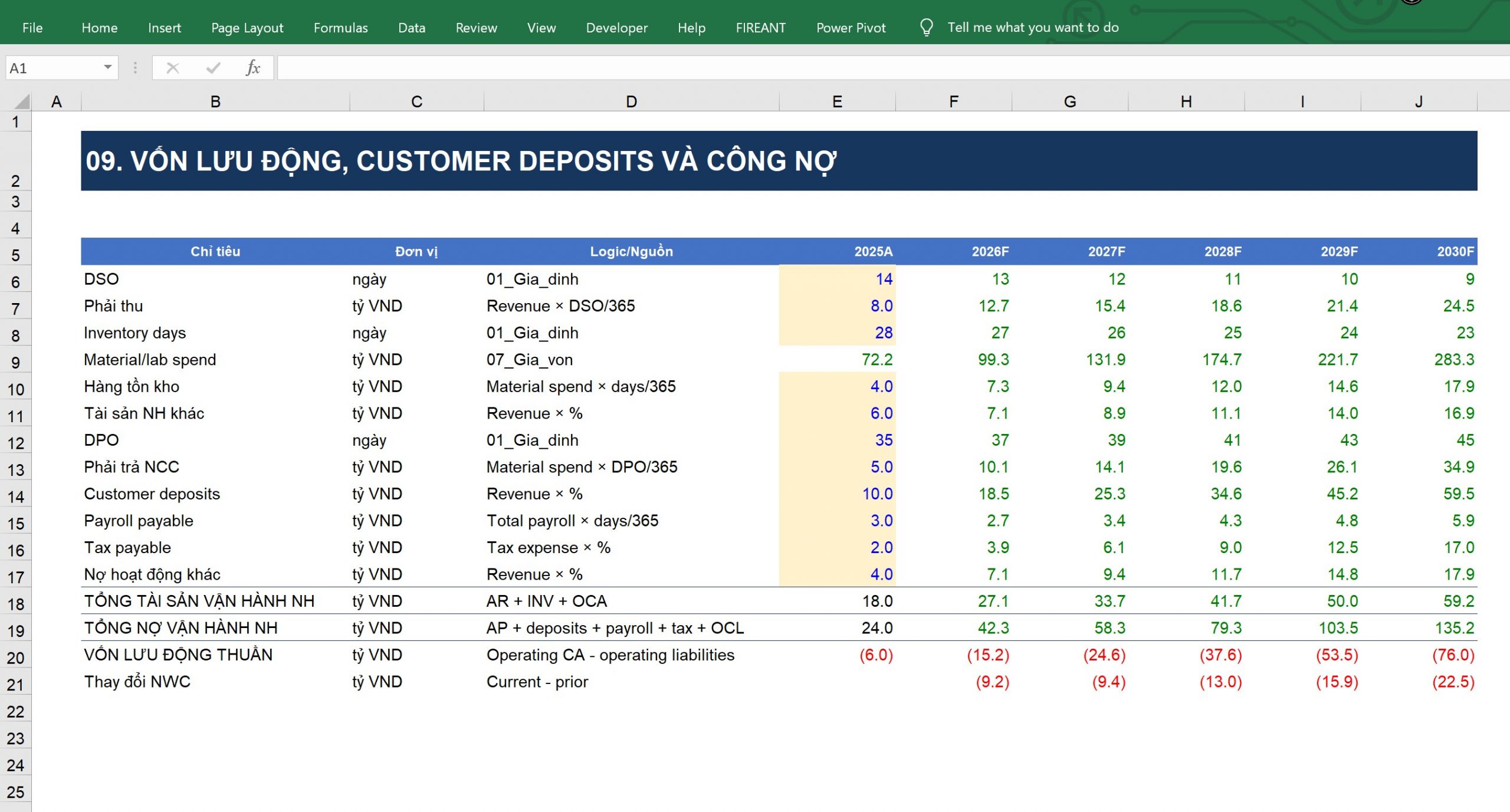Image resolution: width=1510 pixels, height=812 pixels.
Task: Click the Cancel X icon in formula bar
Action: pos(173,68)
